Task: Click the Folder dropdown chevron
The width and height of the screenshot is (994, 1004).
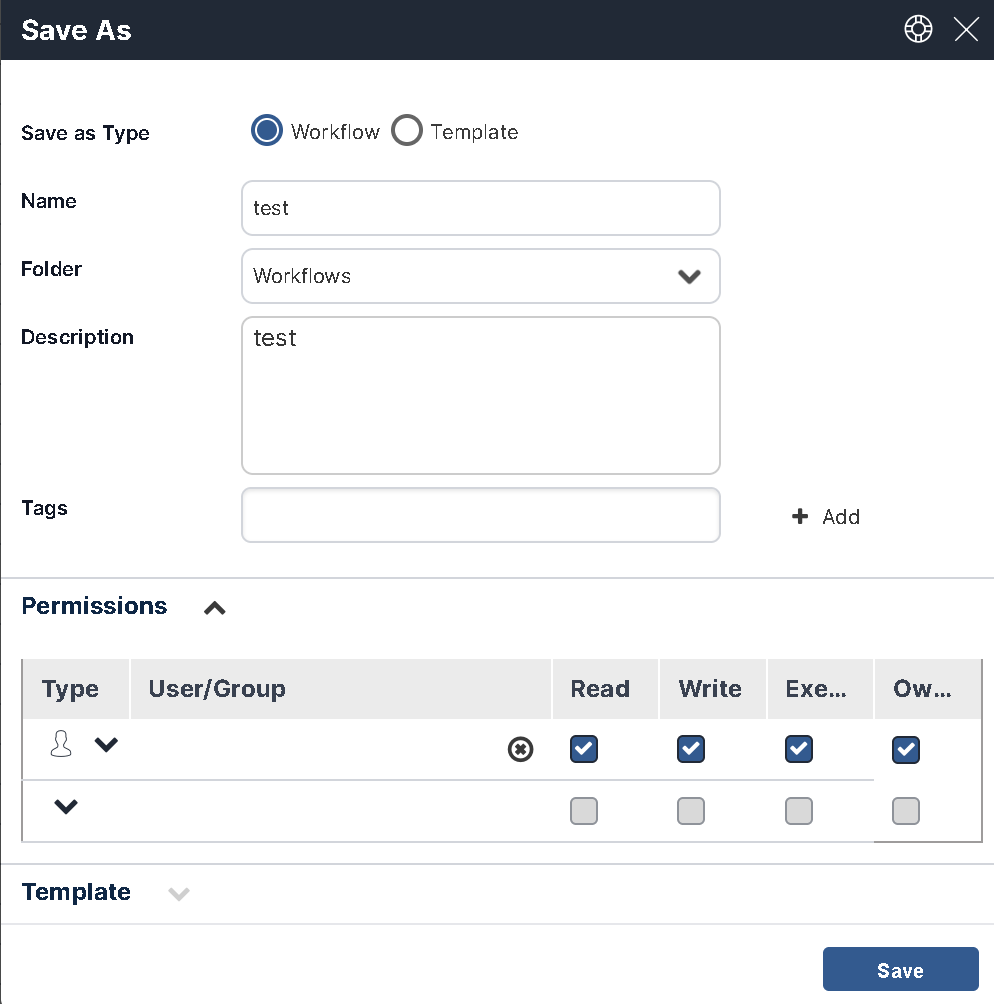Action: click(689, 276)
